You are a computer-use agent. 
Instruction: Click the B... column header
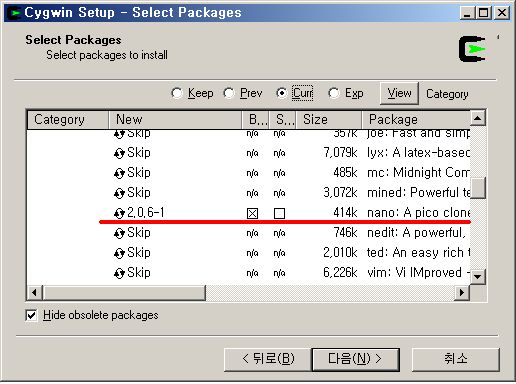point(255,120)
